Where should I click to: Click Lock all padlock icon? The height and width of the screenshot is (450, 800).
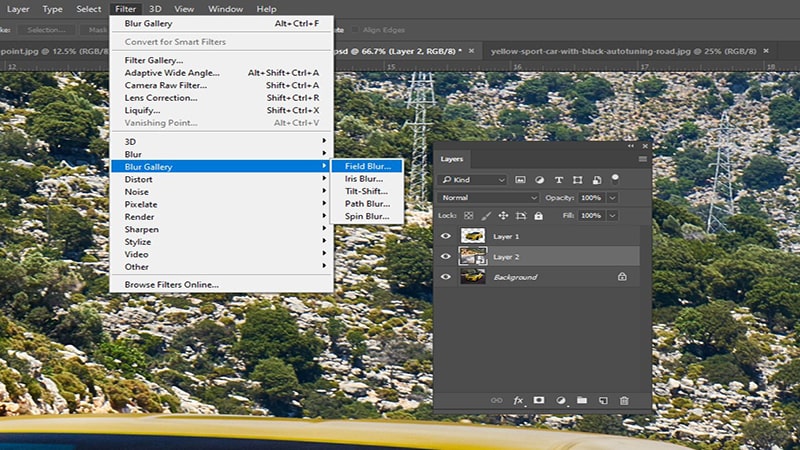tap(538, 216)
